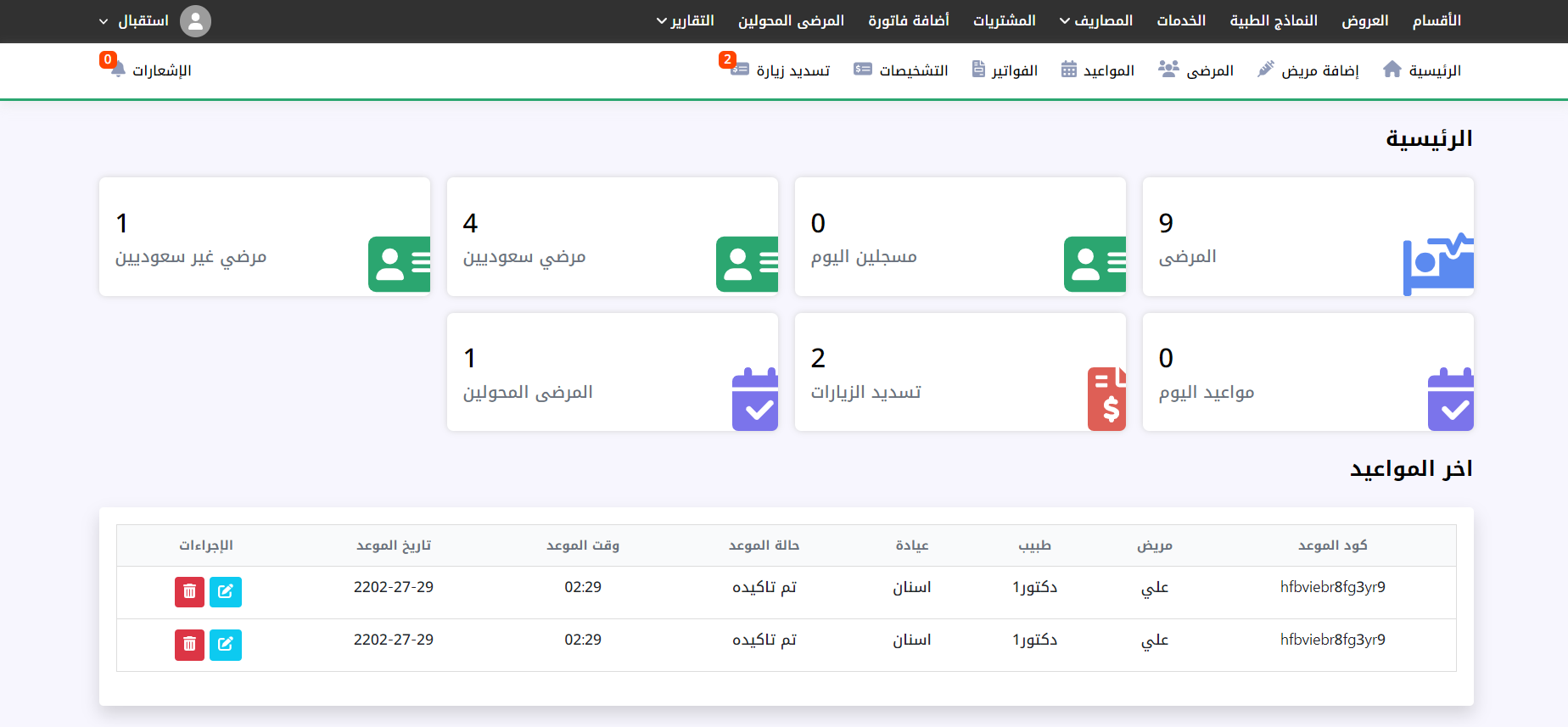This screenshot has height=727, width=1568.
Task: Open تسديد زيارة link with badge
Action: pyautogui.click(x=782, y=70)
